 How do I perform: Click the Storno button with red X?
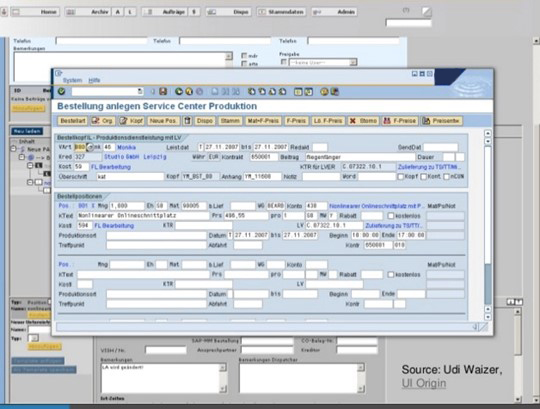coord(363,121)
